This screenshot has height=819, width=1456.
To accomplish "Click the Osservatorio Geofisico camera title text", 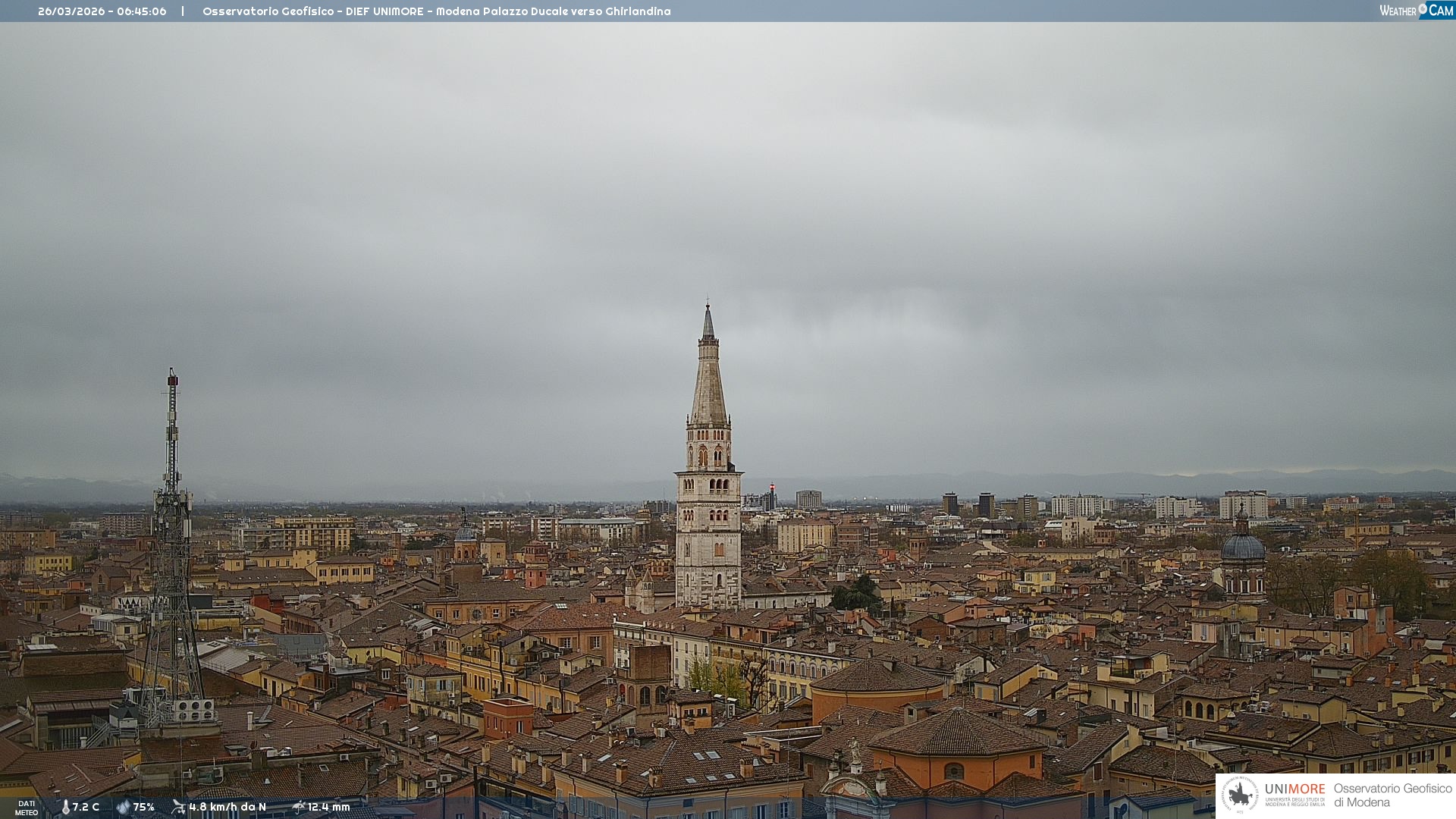I will (x=436, y=11).
